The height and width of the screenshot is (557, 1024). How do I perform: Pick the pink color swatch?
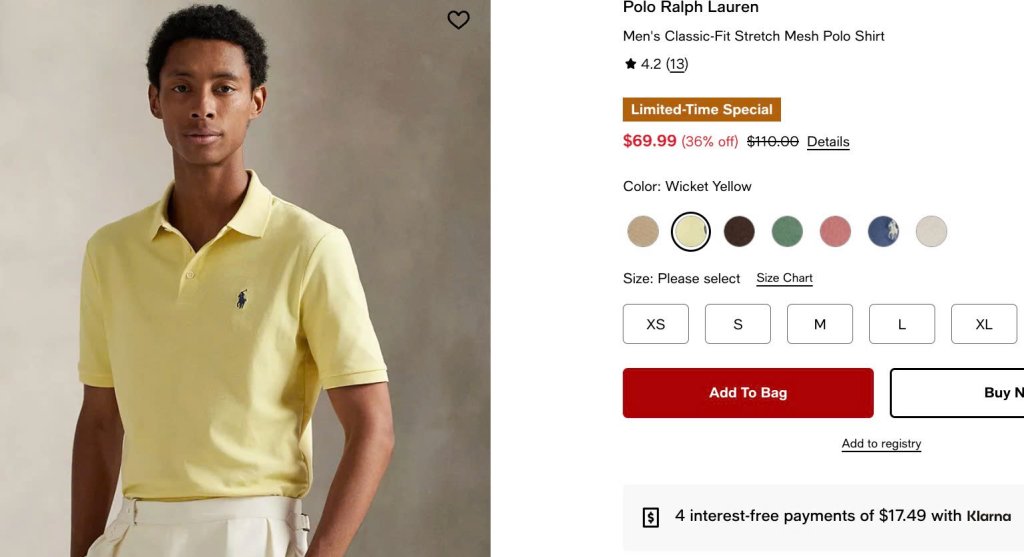tap(835, 231)
